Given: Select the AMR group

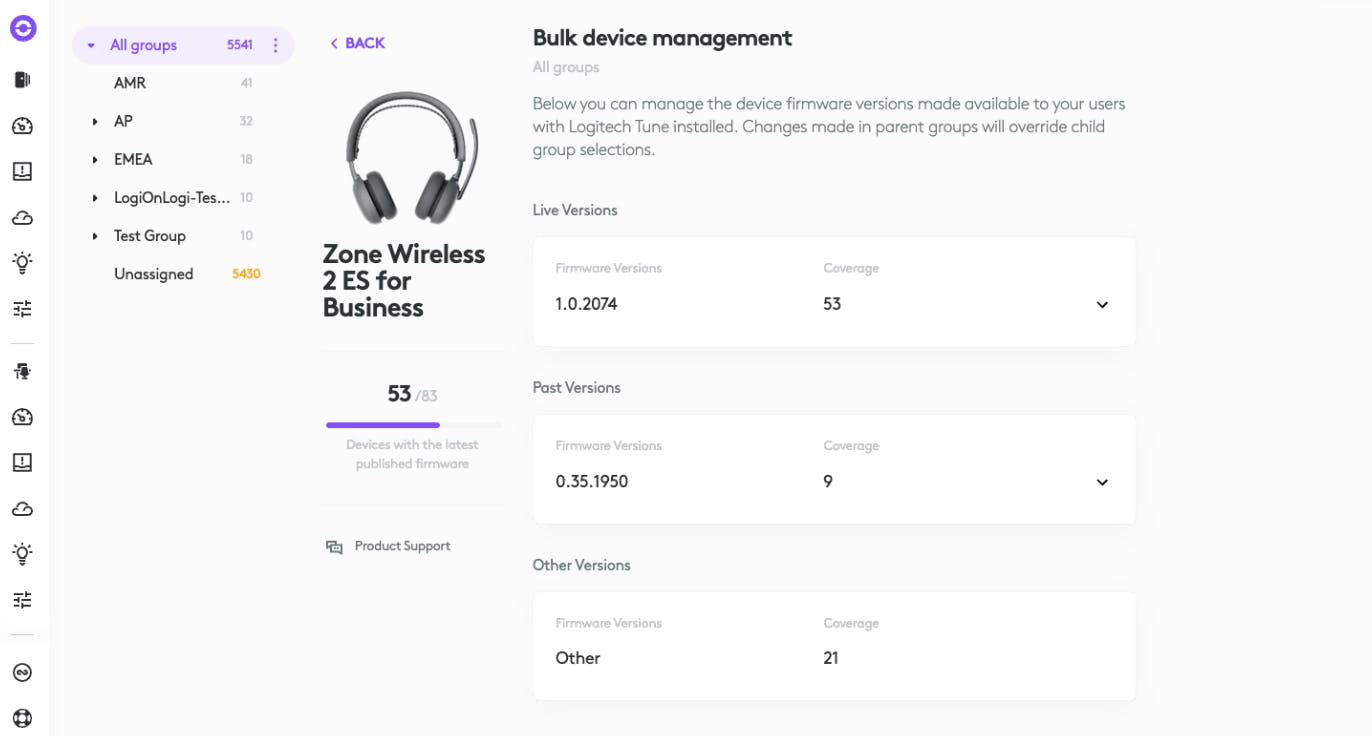Looking at the screenshot, I should point(130,83).
